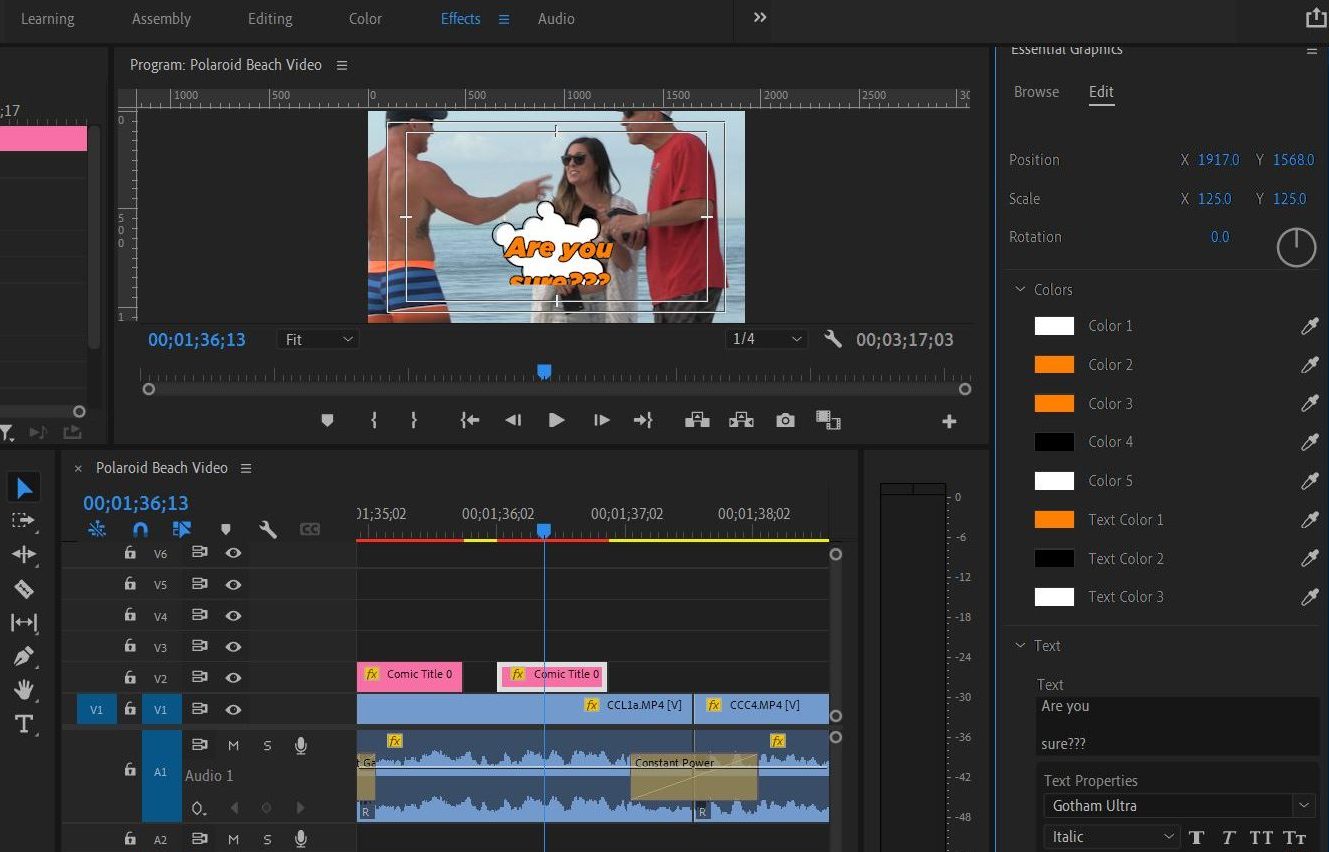Click the Extract button

click(x=741, y=421)
